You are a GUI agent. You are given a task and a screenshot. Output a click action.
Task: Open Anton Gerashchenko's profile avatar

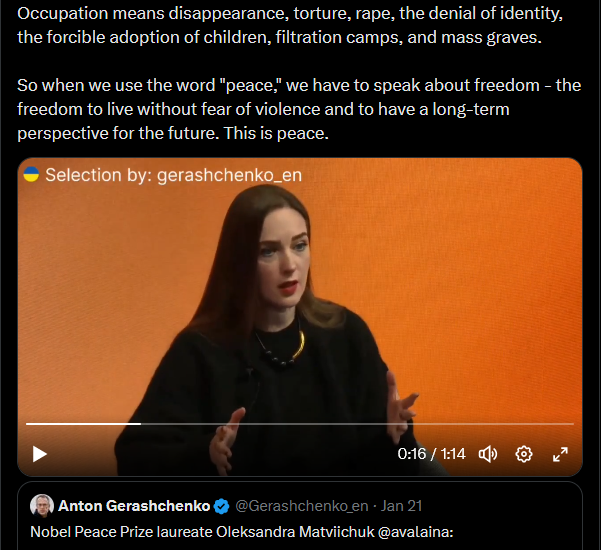42,506
